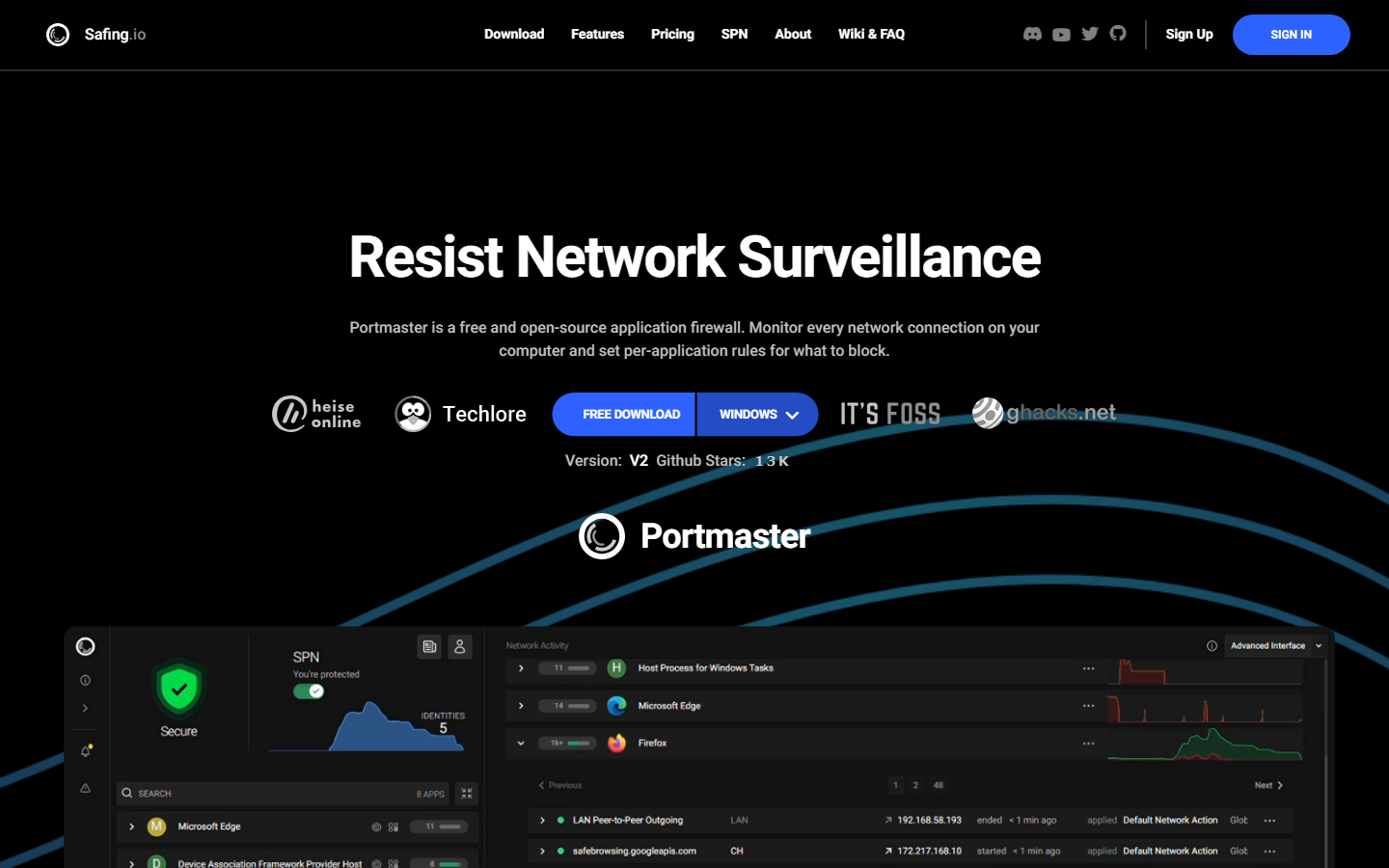Click the info icon beside Advanced Interface
The width and height of the screenshot is (1389, 868).
click(x=1212, y=646)
